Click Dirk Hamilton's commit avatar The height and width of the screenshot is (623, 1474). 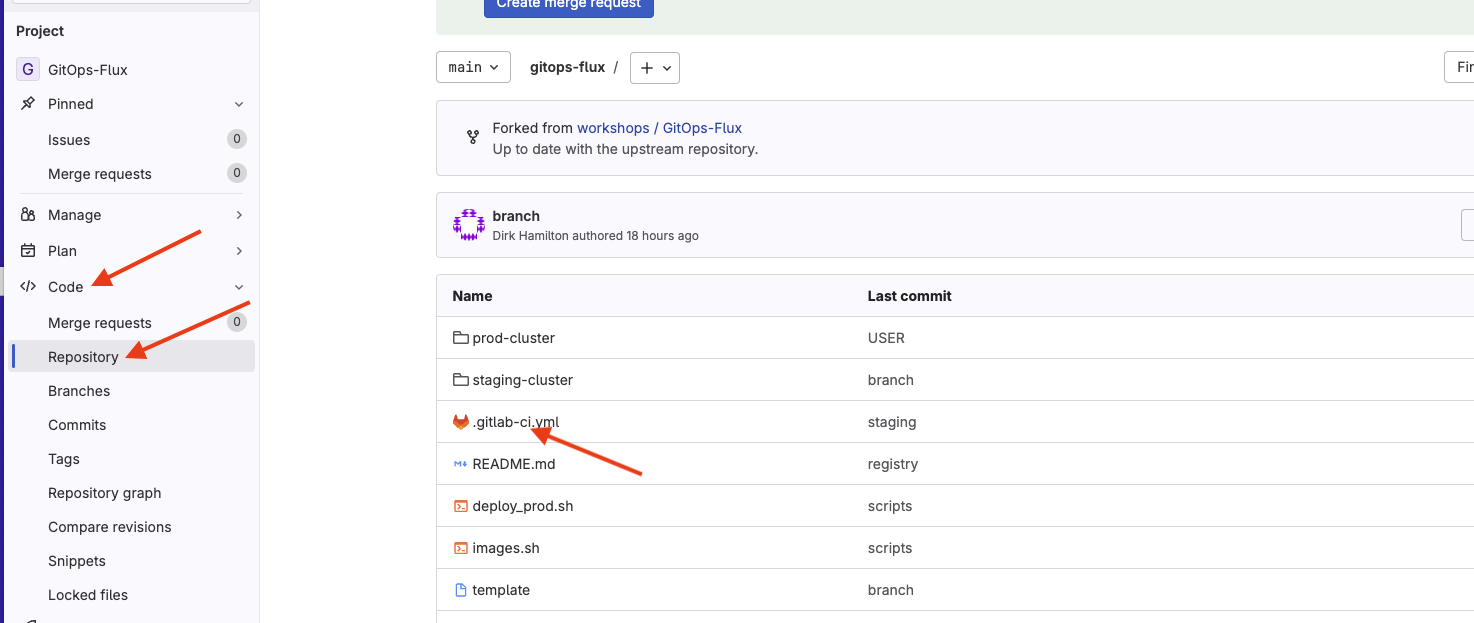[x=469, y=225]
